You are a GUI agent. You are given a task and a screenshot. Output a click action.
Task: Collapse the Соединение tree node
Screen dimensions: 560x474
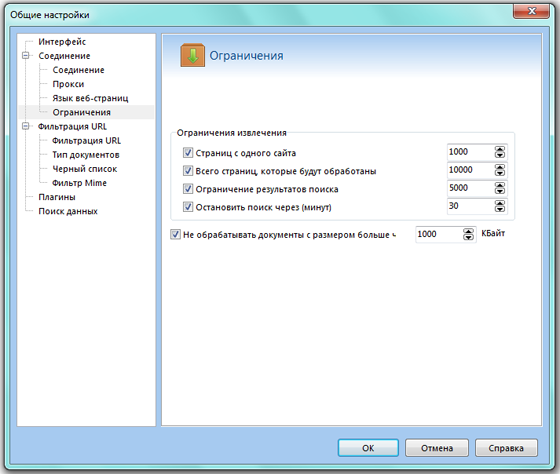[26, 56]
